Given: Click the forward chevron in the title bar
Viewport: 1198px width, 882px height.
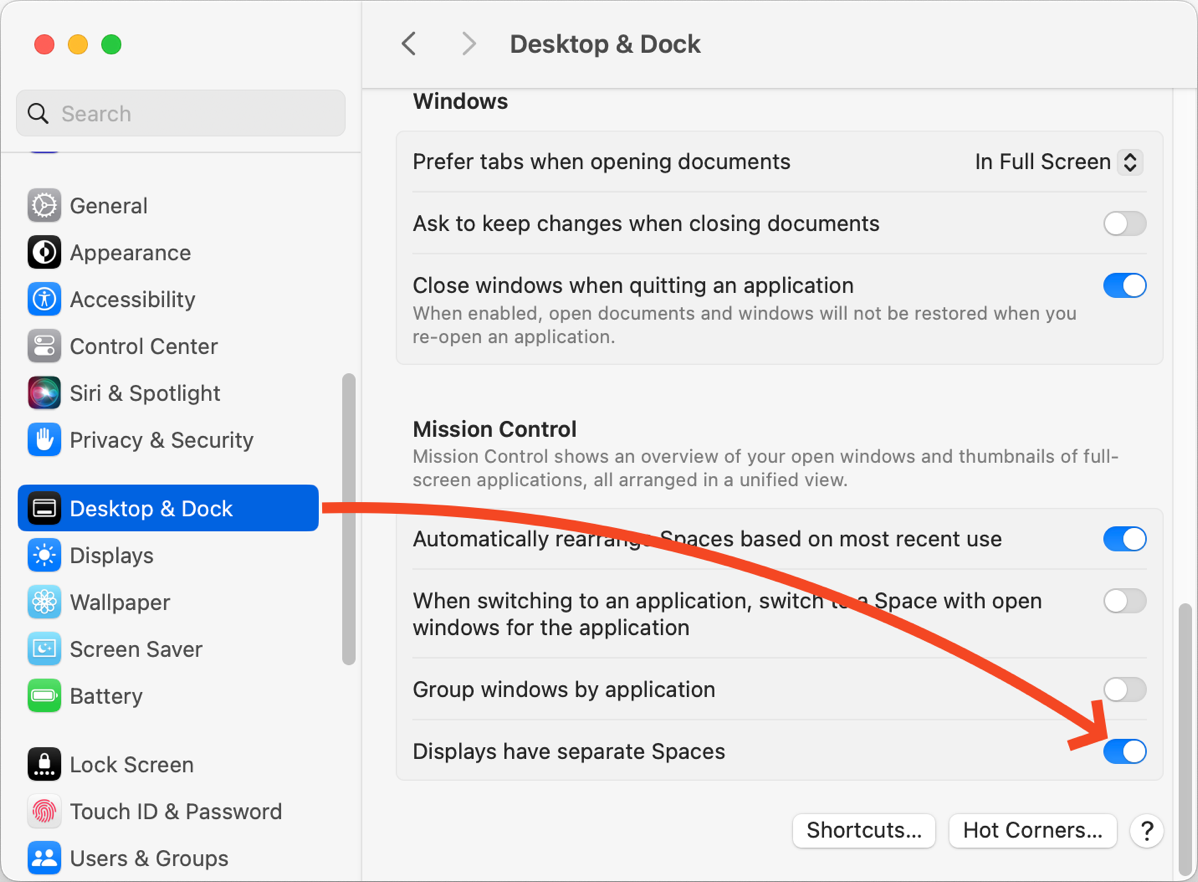Looking at the screenshot, I should [468, 44].
